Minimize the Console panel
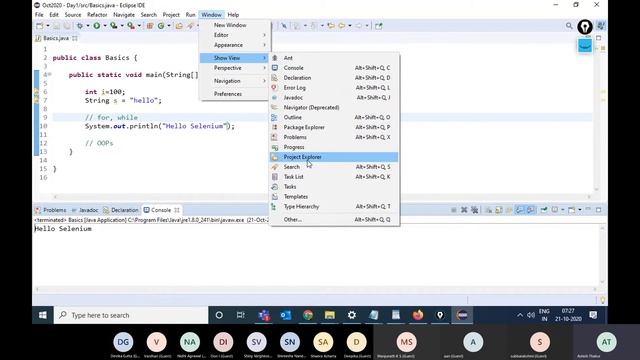This screenshot has width=640, height=360. [x=588, y=209]
